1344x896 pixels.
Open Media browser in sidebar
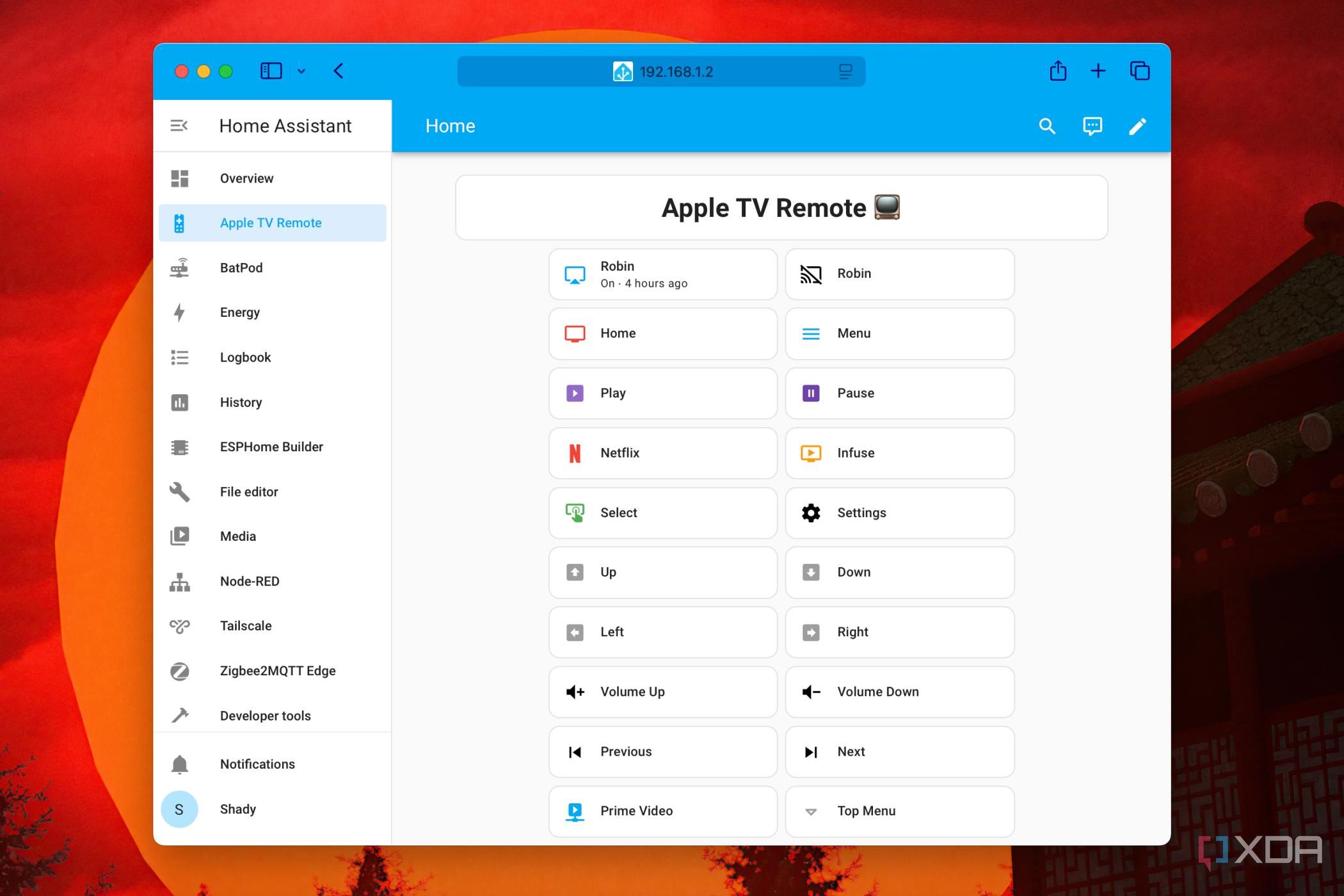pos(273,536)
